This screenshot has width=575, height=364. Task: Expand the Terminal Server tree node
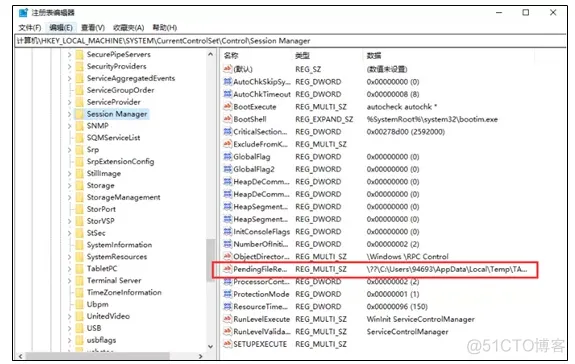click(x=69, y=281)
